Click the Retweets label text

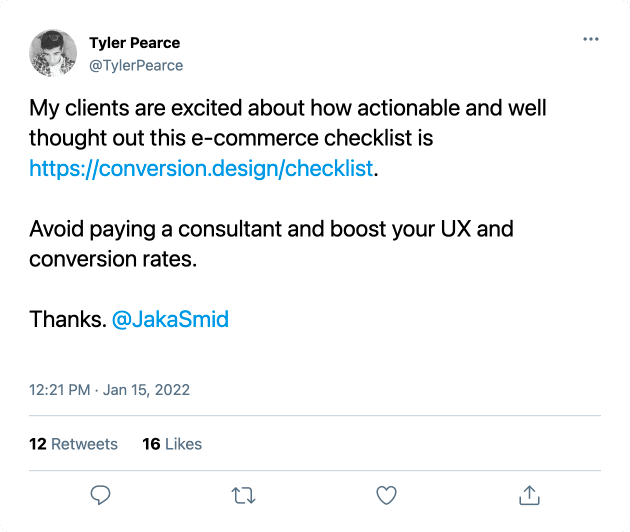coord(84,444)
